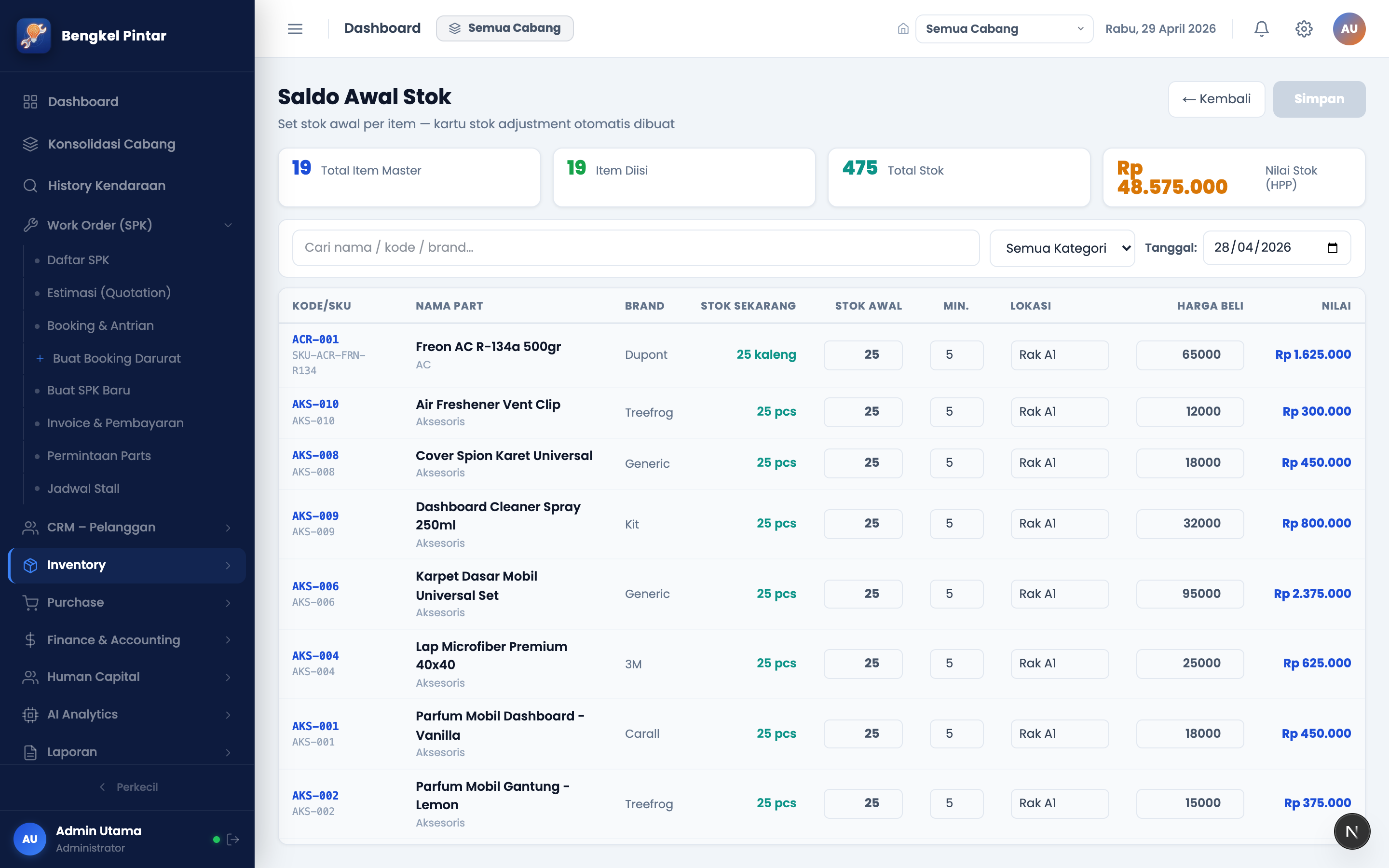This screenshot has height=868, width=1389.
Task: Click the Bengkel Pintar logo
Action: click(x=34, y=36)
